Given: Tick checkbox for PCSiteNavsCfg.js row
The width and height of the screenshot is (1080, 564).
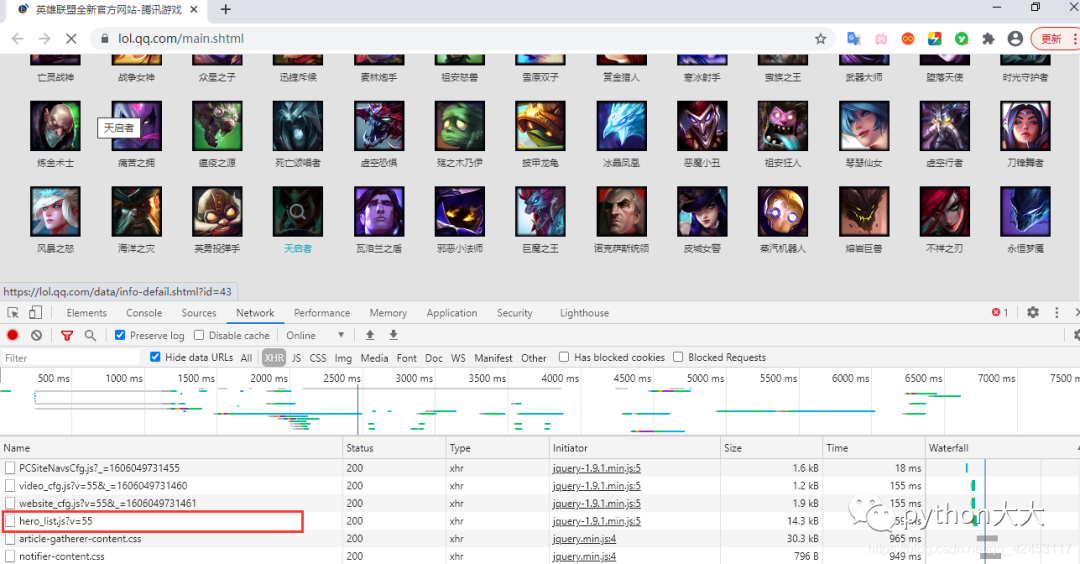Looking at the screenshot, I should click(x=10, y=468).
